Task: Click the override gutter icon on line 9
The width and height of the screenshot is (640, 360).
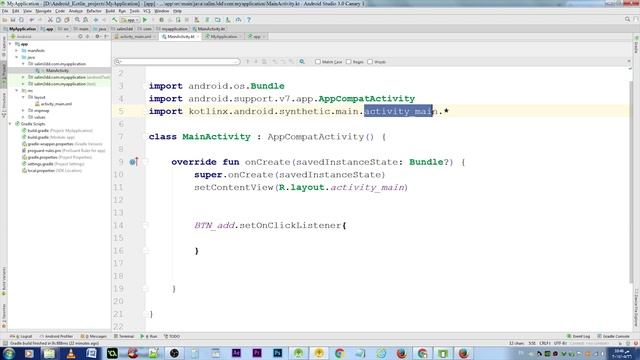Action: click(x=133, y=162)
